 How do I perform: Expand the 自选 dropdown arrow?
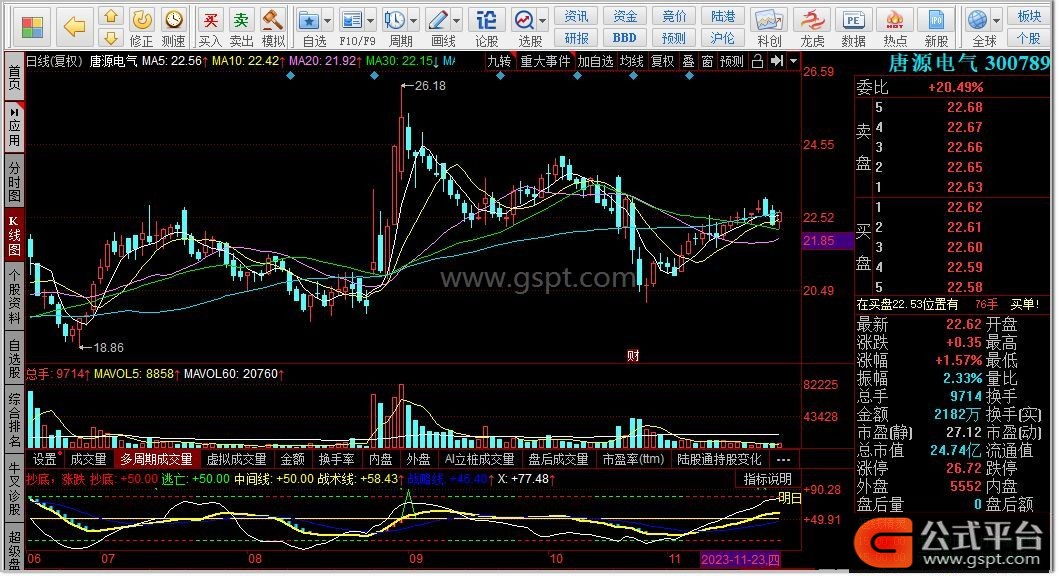(x=328, y=20)
